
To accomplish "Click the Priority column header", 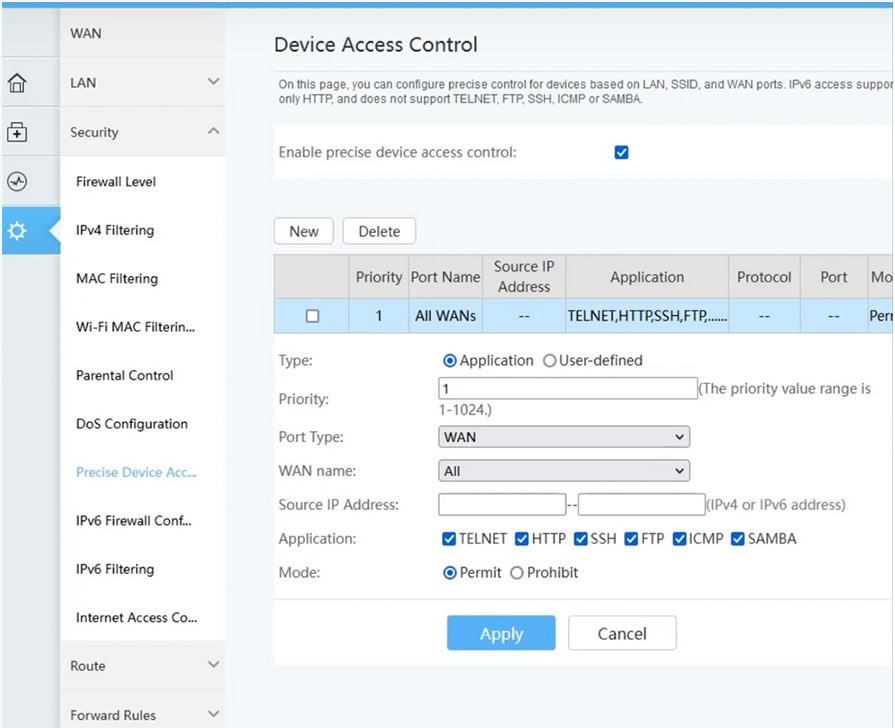I will tap(379, 277).
